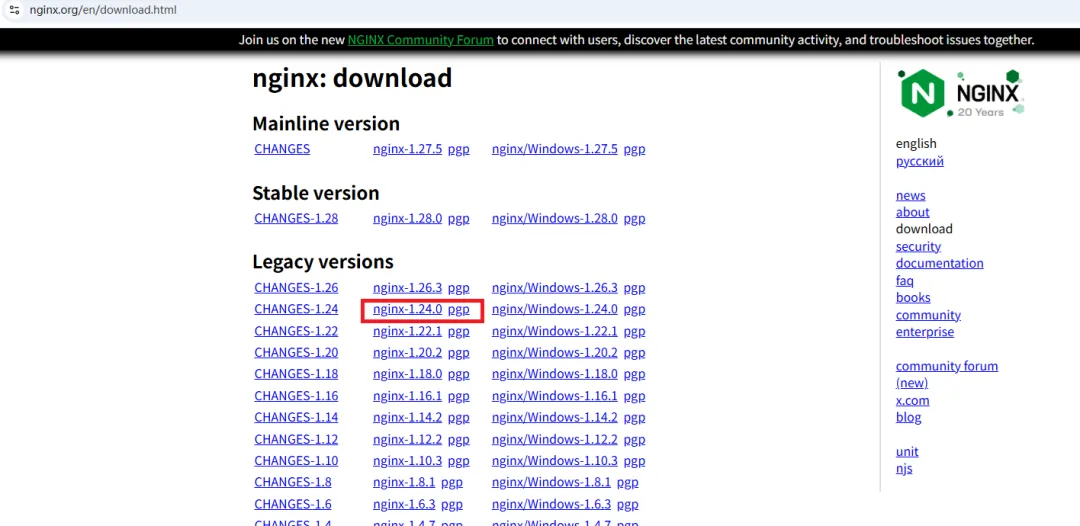Viewport: 1080px width, 526px height.
Task: Download nginx-1.28.0 stable source
Action: [407, 218]
